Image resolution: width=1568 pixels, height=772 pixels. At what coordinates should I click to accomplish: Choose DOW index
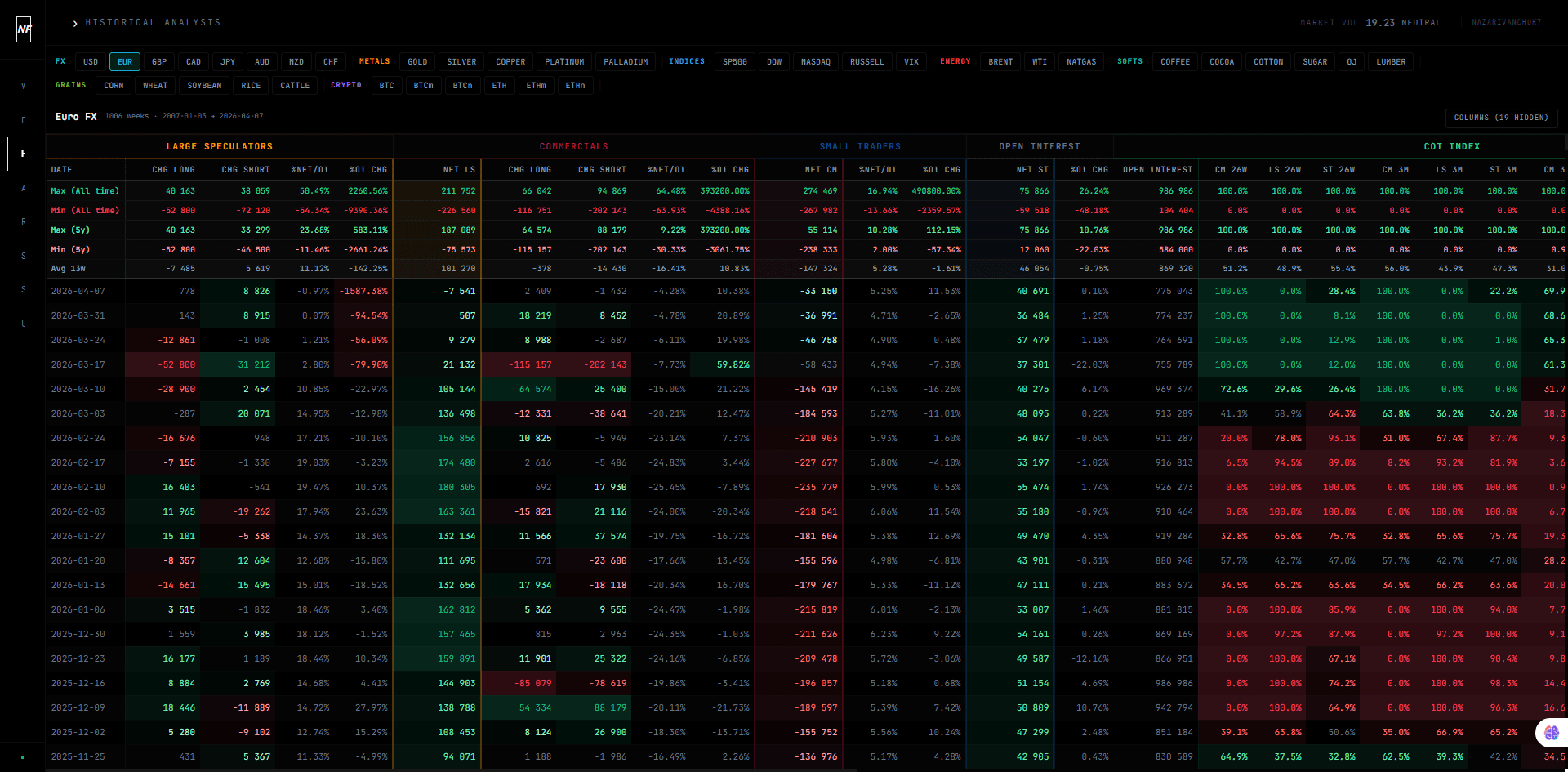tap(774, 62)
